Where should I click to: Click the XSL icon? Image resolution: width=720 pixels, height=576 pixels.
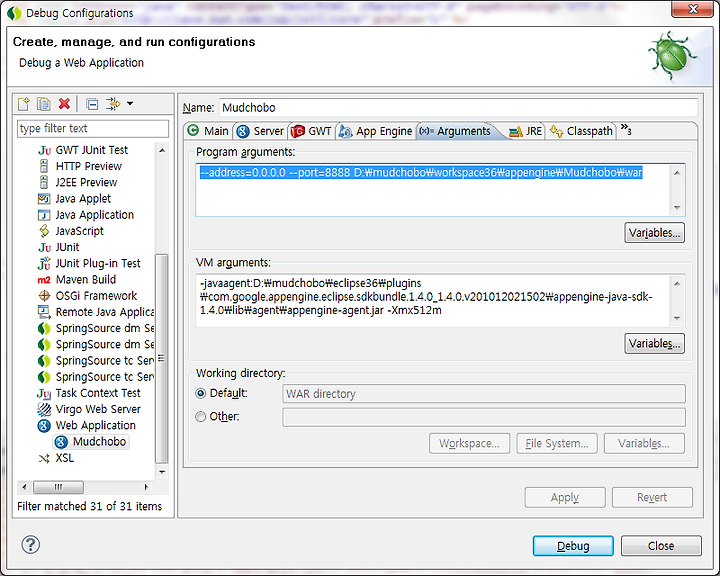click(x=44, y=458)
